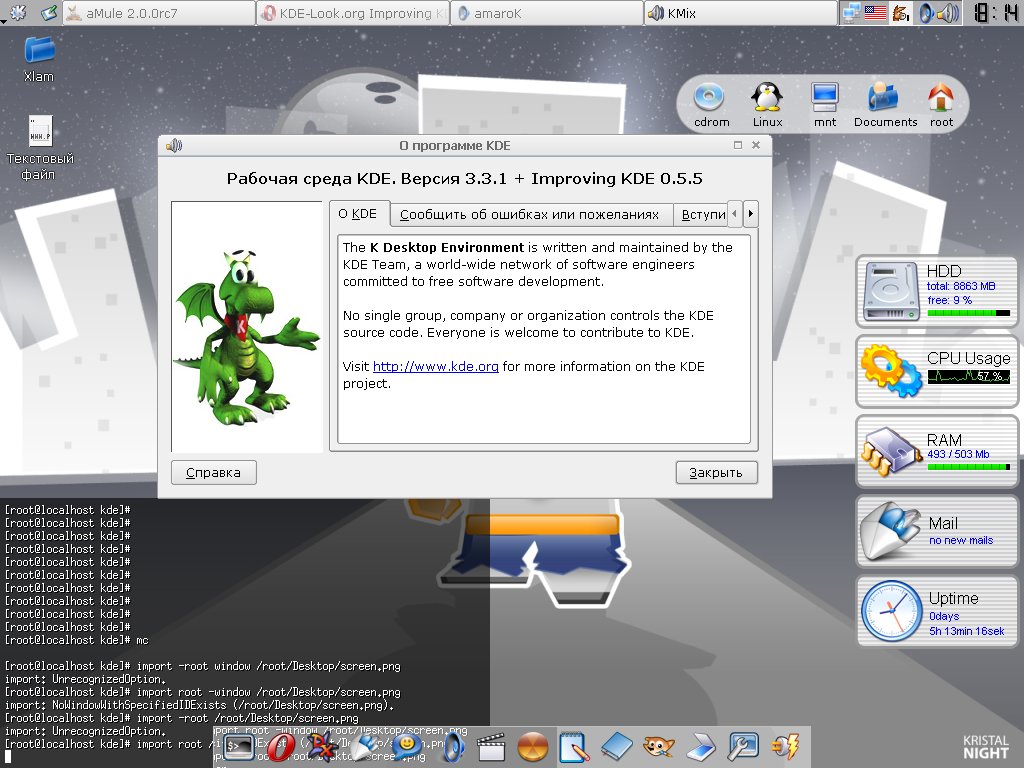The image size is (1024, 768).
Task: Click the network monitor tray icon
Action: click(x=851, y=13)
